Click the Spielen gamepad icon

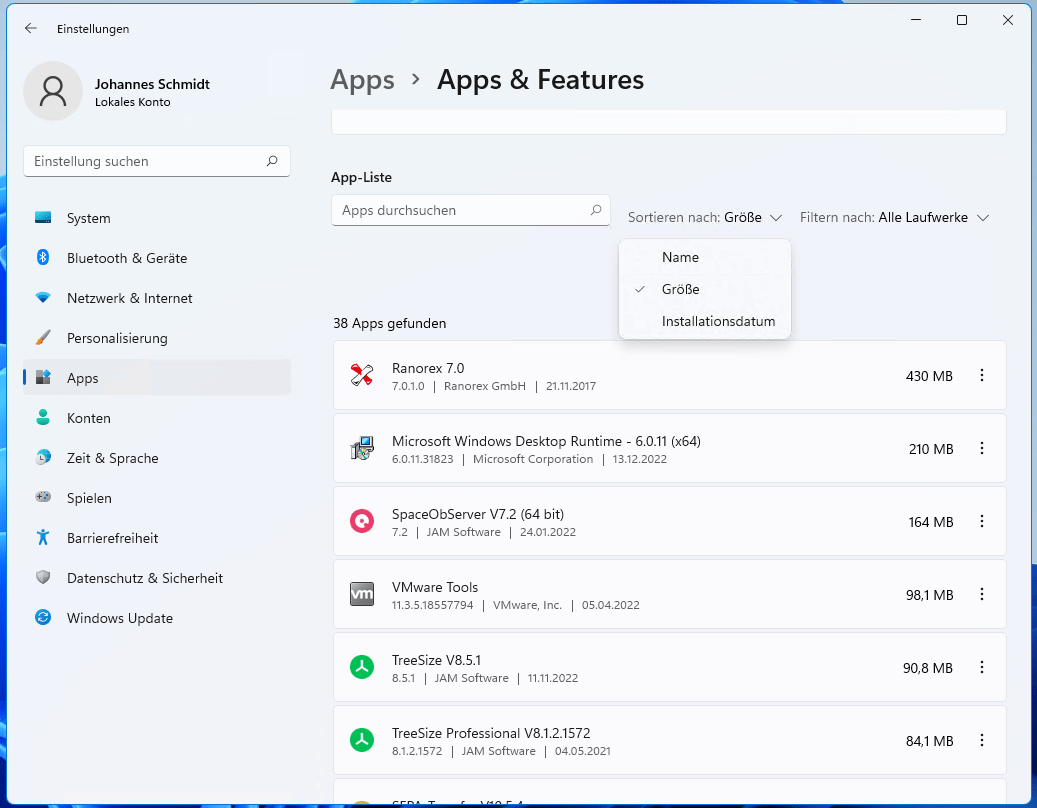(x=43, y=498)
